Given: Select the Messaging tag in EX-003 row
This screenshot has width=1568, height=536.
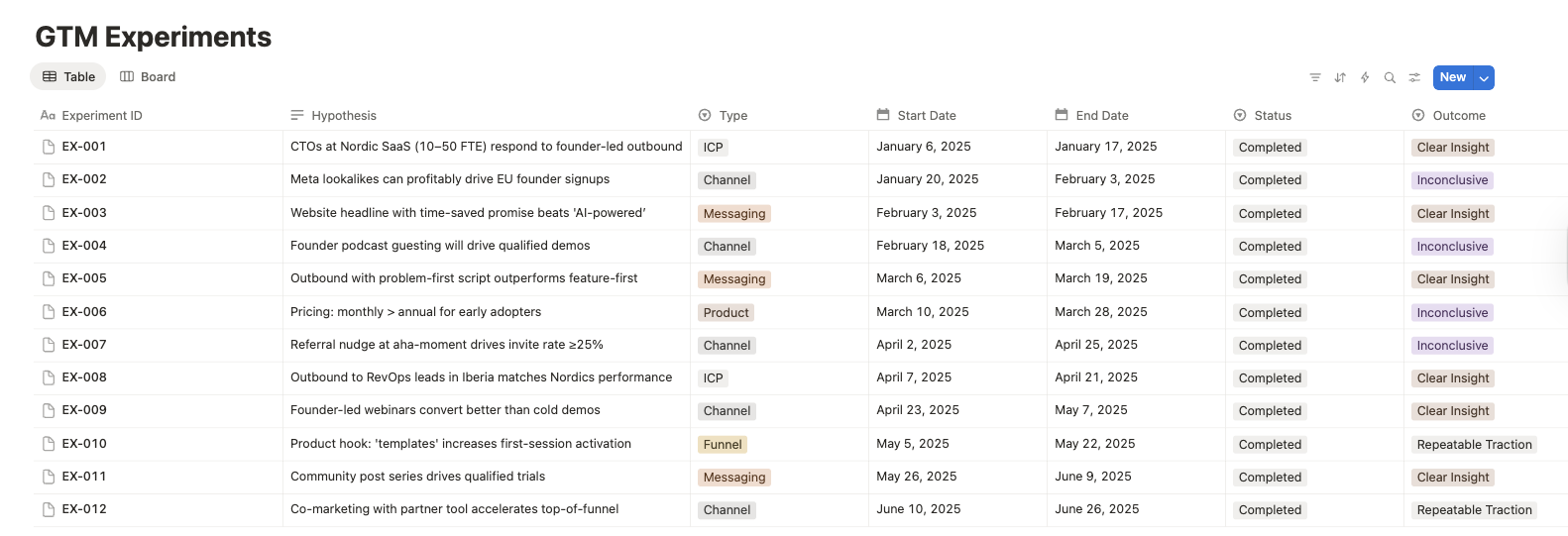Looking at the screenshot, I should pos(734,213).
